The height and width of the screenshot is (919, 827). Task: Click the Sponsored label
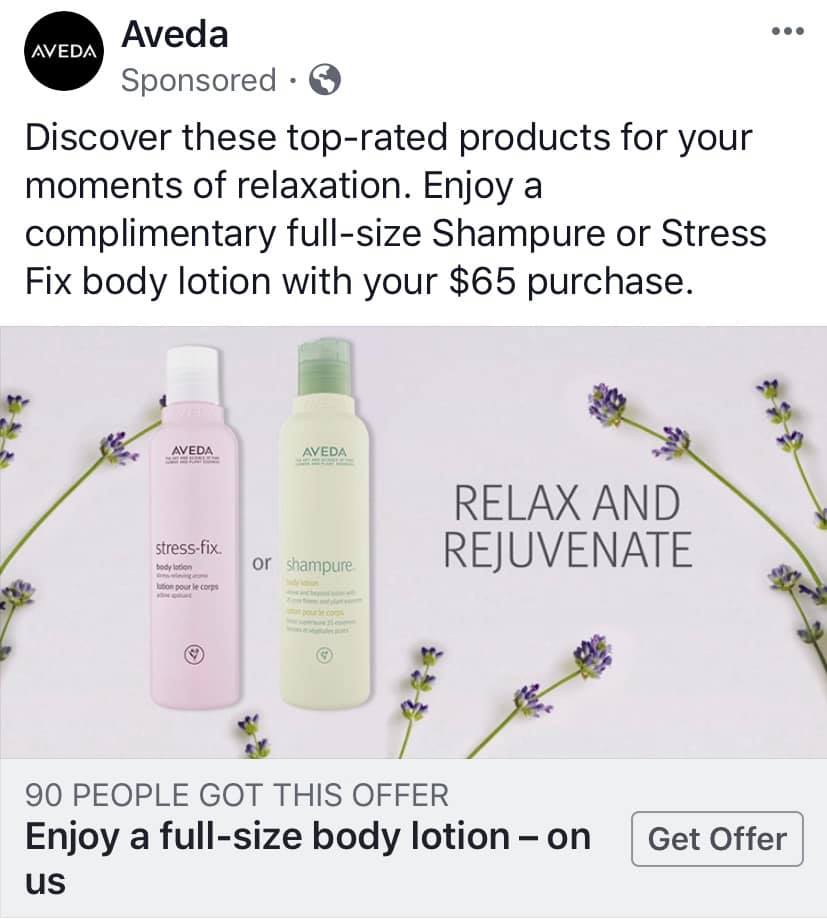click(x=198, y=80)
